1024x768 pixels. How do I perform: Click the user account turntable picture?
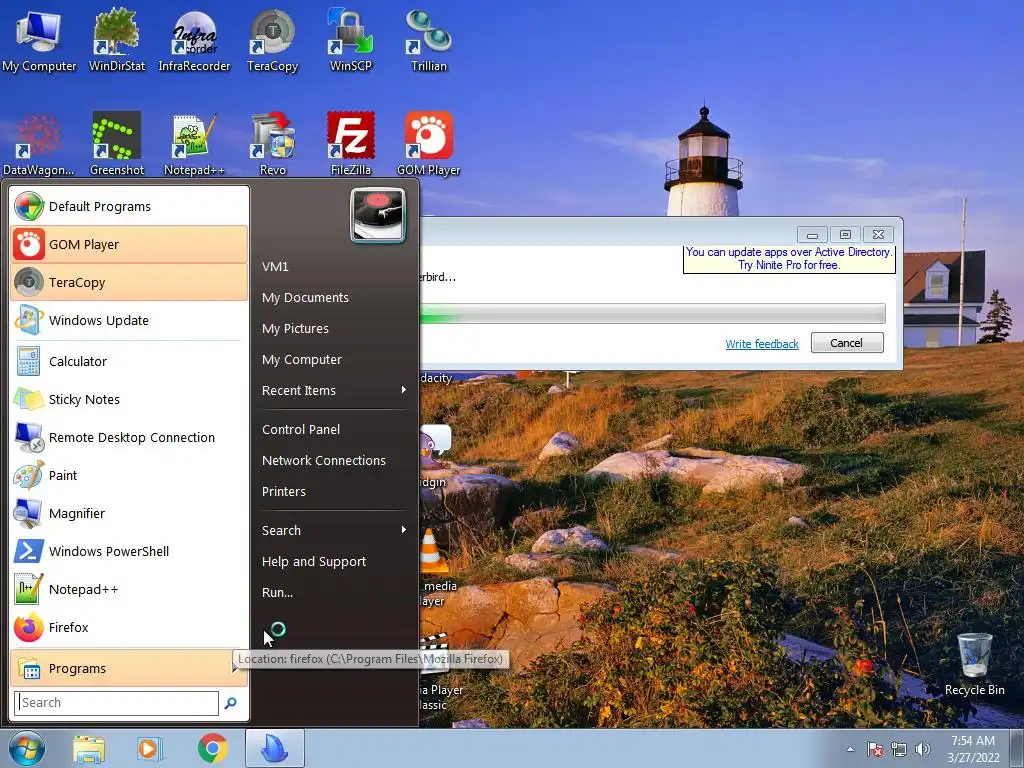point(378,216)
